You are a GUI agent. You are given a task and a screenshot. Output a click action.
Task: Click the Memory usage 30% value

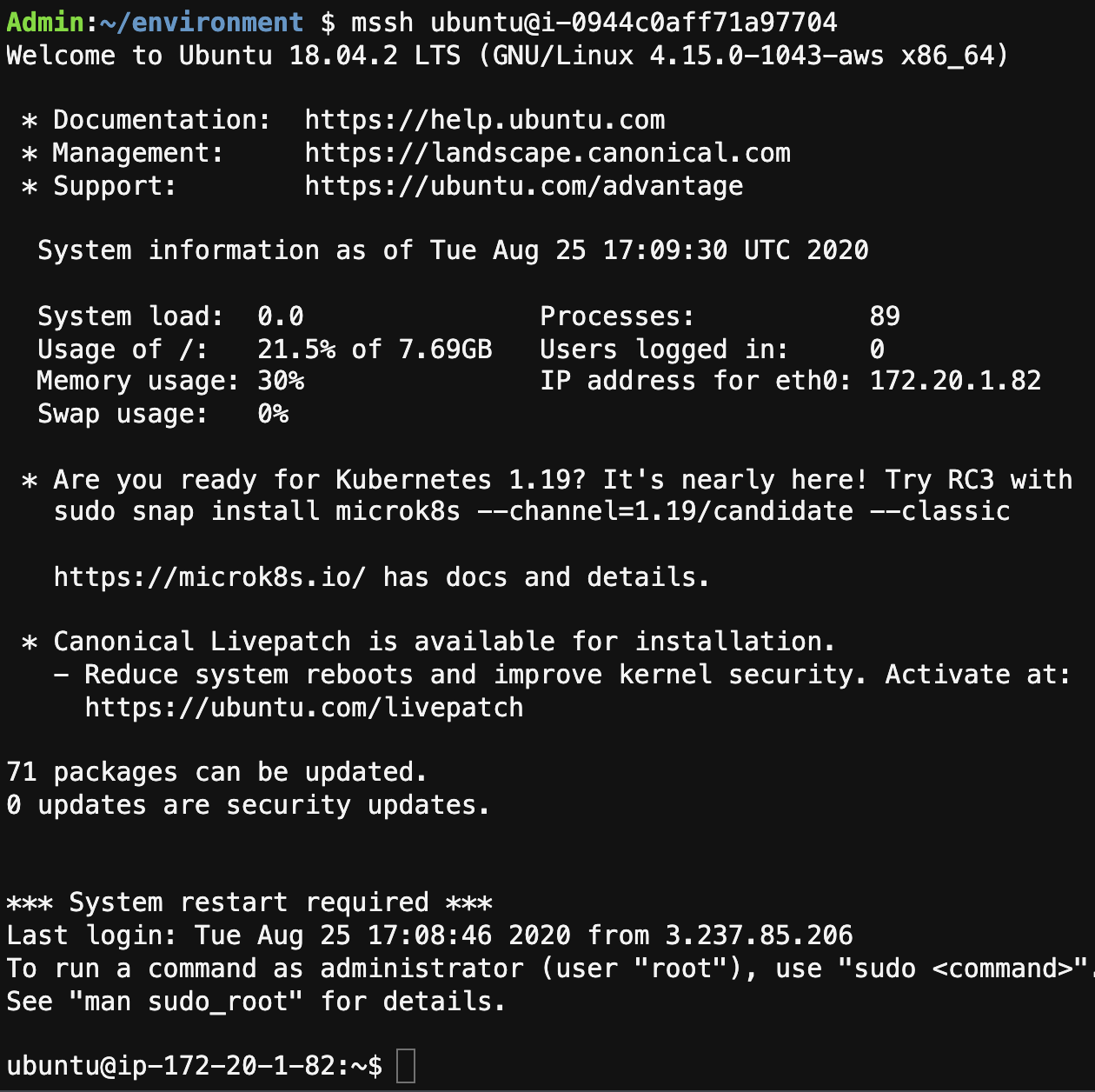pyautogui.click(x=281, y=381)
